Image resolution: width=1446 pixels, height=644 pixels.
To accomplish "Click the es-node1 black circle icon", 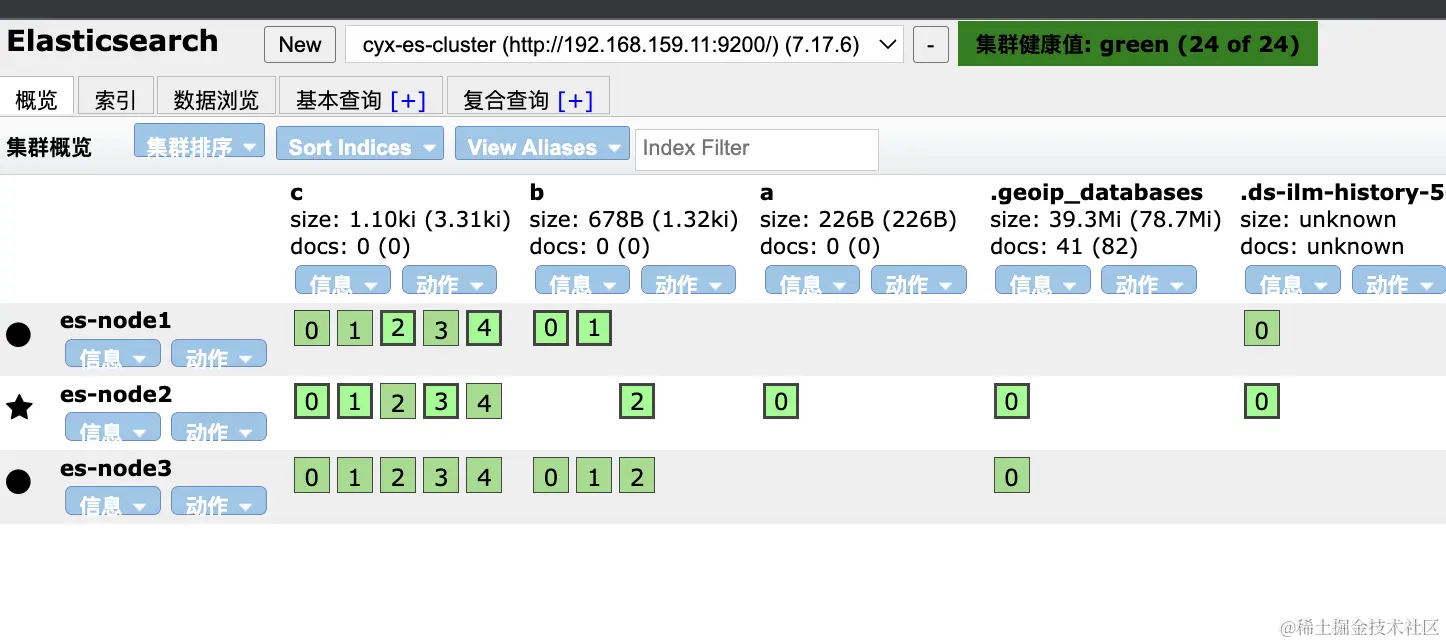I will (18, 335).
